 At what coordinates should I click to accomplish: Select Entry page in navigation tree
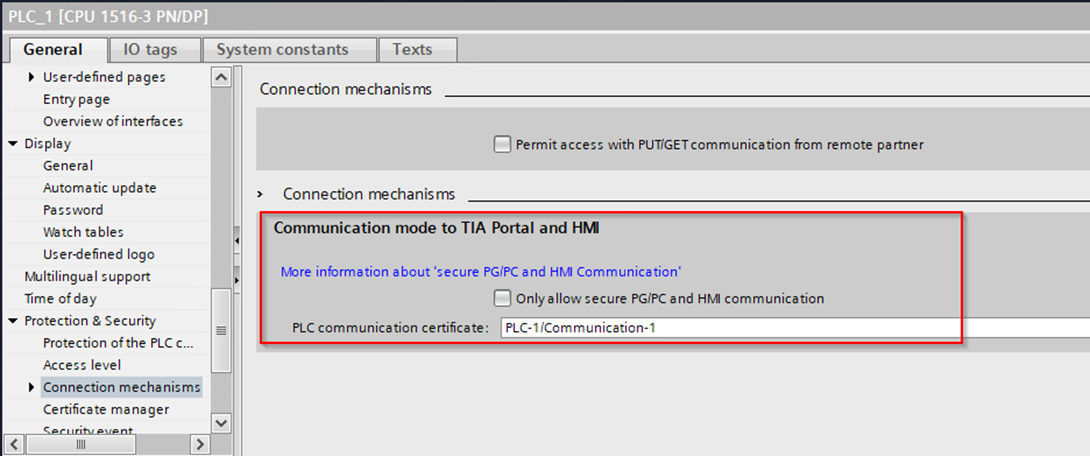click(x=76, y=99)
